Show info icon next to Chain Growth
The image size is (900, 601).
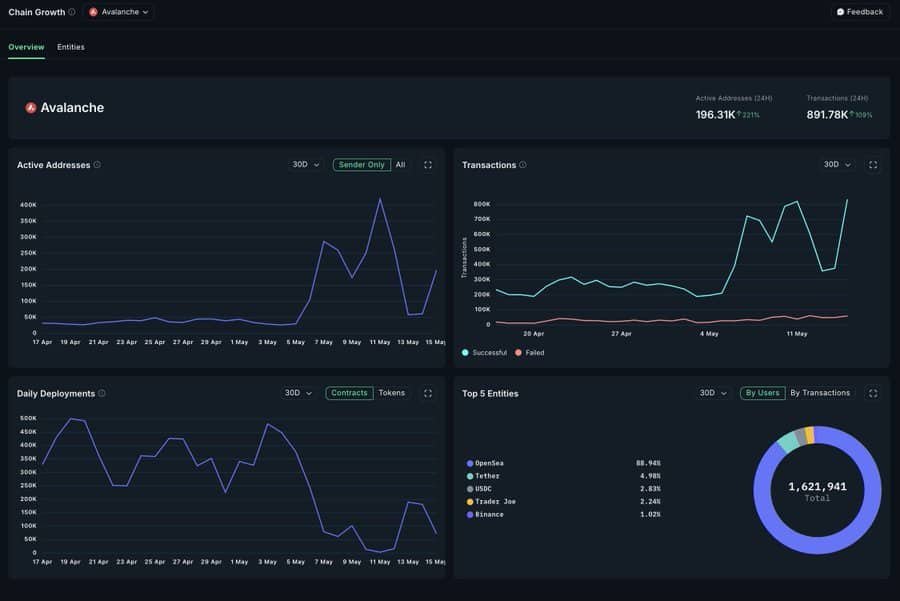tap(72, 12)
